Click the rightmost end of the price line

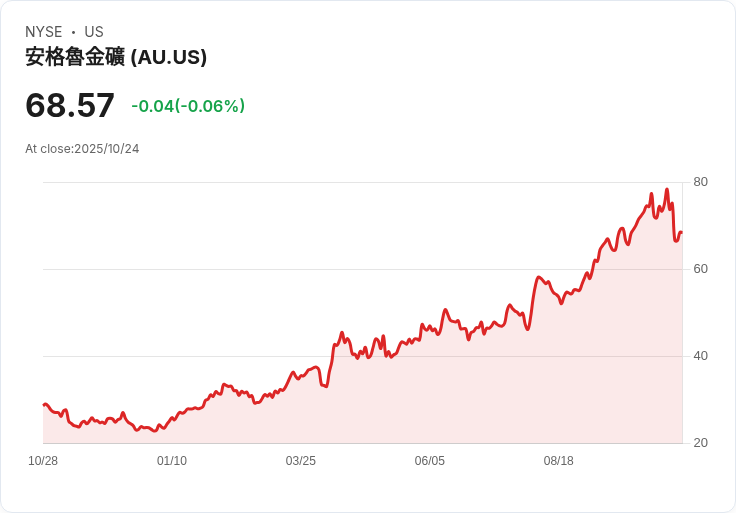pyautogui.click(x=681, y=233)
